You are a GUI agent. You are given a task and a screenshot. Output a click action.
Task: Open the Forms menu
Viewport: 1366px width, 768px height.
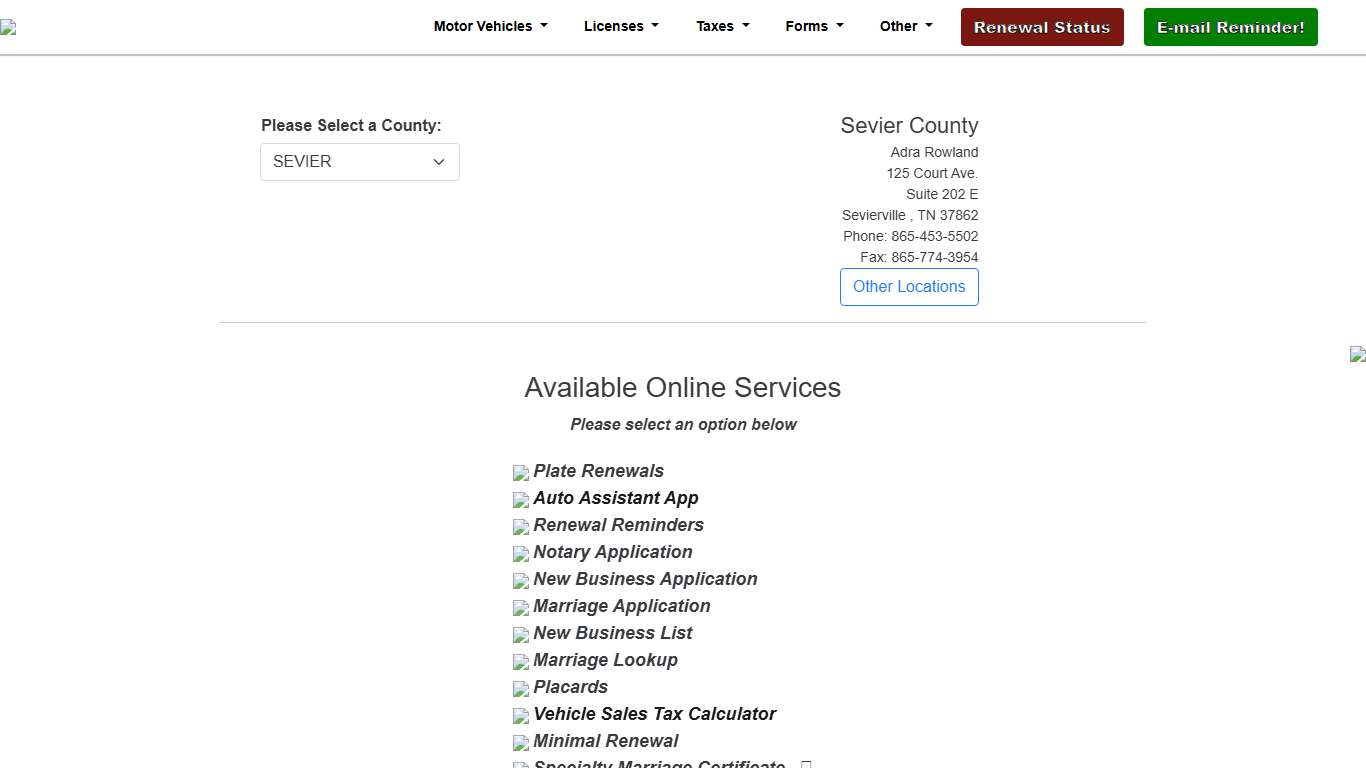pos(814,27)
